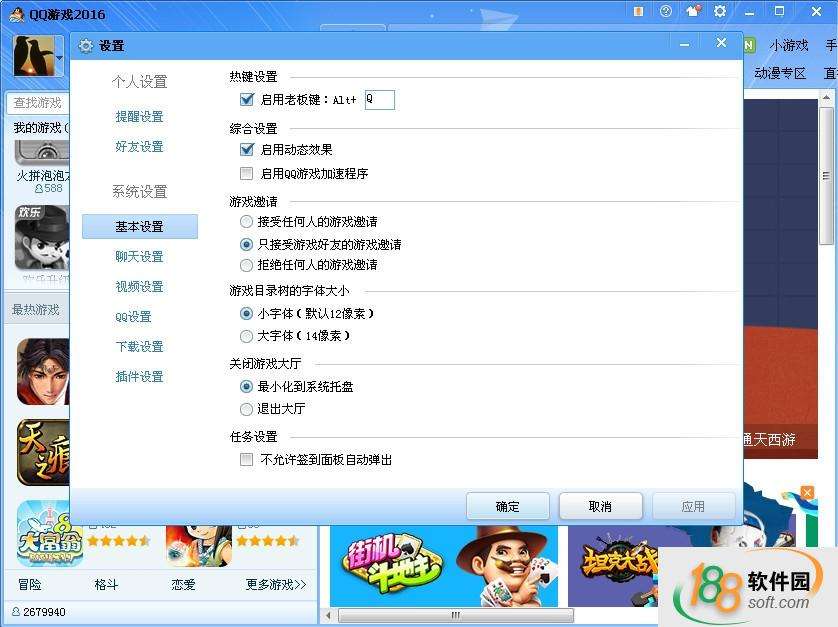This screenshot has height=627, width=838.
Task: Select 最小化到系统托盘 radio
Action: point(246,386)
